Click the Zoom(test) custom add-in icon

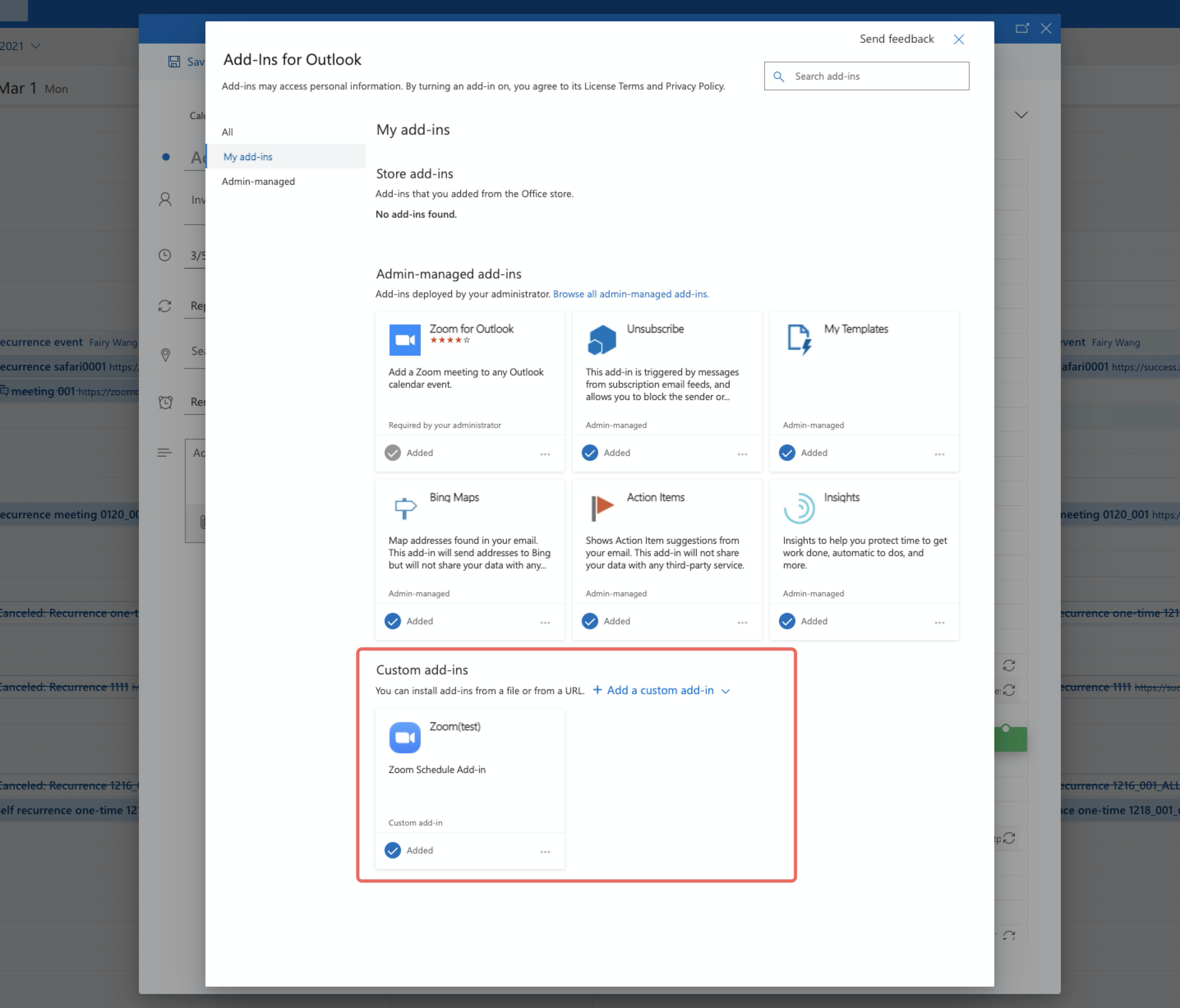pos(404,737)
